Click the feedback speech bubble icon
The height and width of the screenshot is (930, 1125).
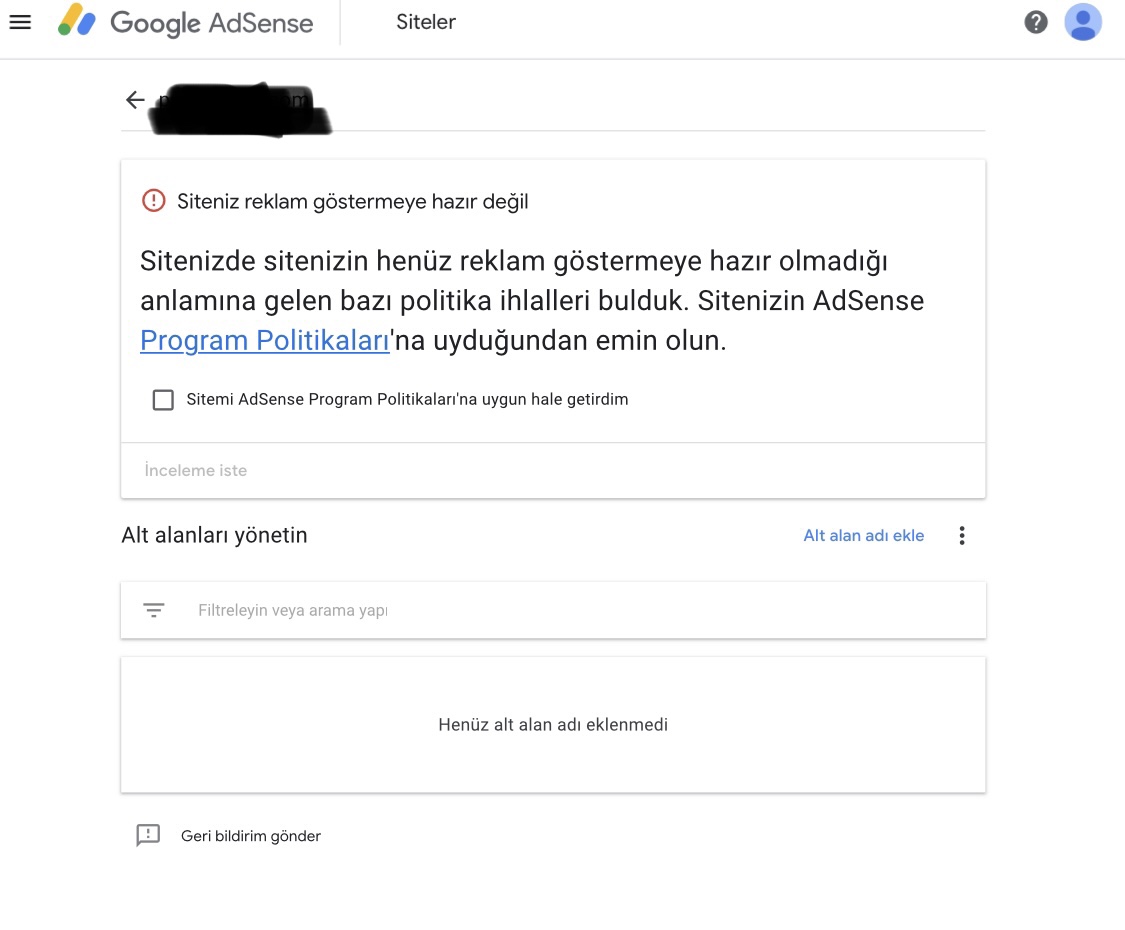[x=149, y=835]
